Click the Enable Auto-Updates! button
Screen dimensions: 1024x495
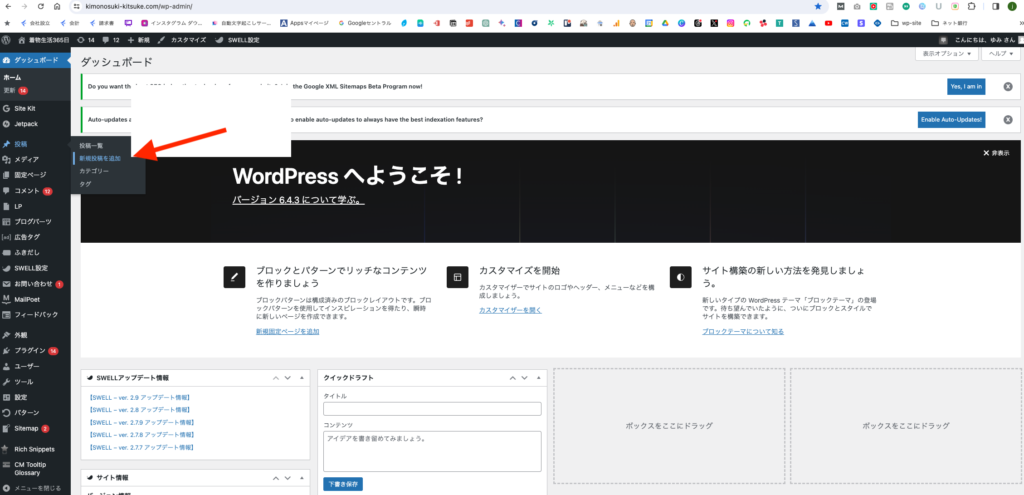click(951, 119)
